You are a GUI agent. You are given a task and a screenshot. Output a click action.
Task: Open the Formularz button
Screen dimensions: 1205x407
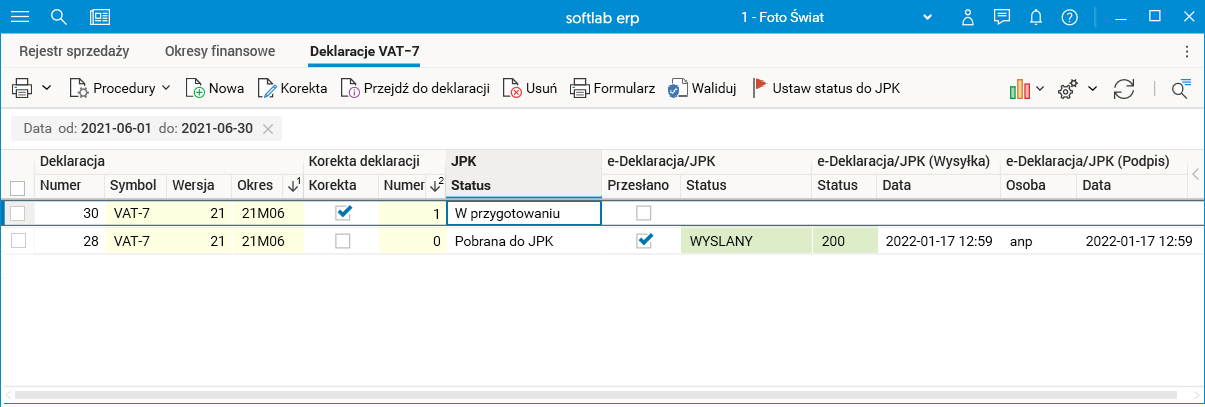pyautogui.click(x=613, y=89)
